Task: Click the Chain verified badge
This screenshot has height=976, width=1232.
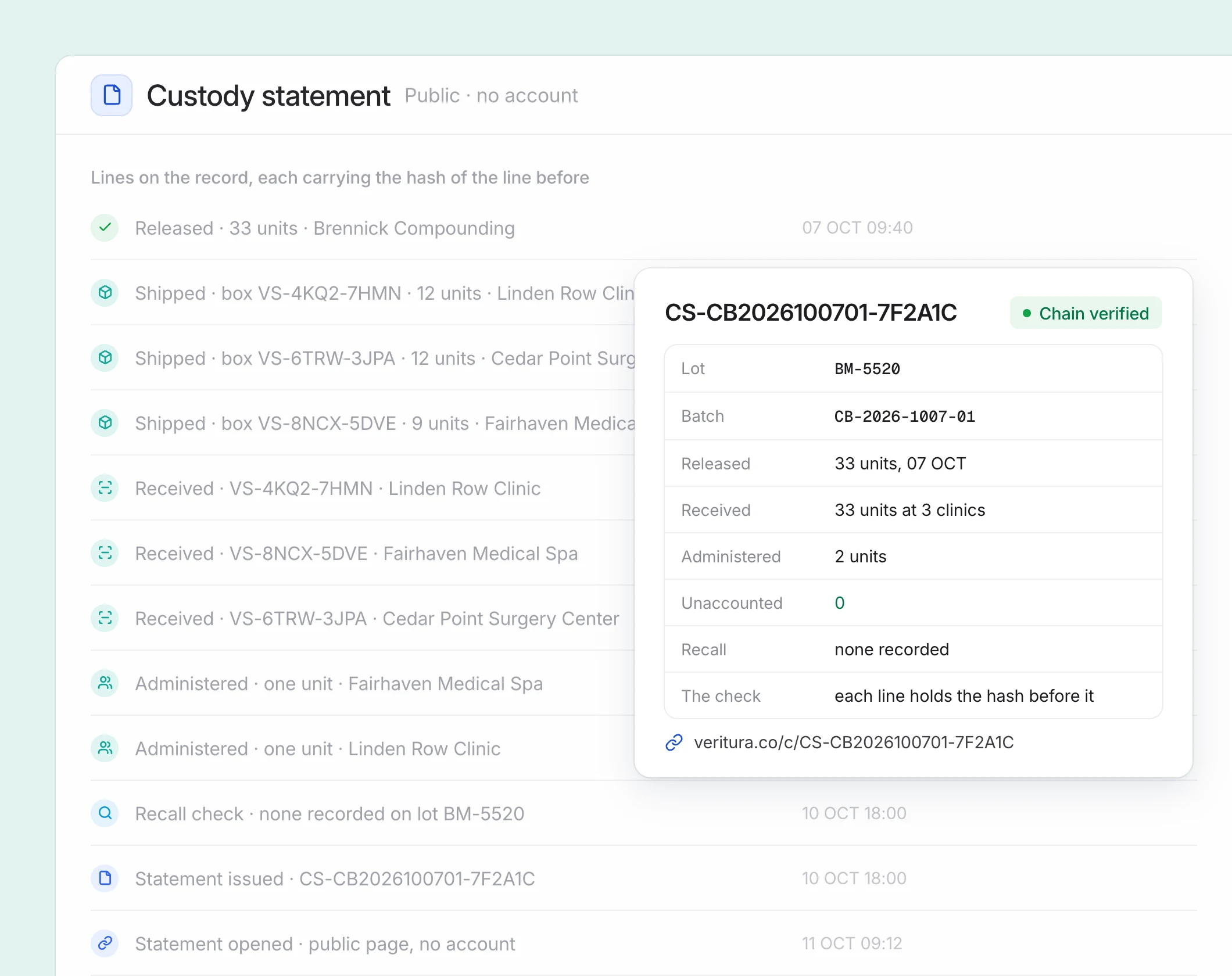Action: [x=1086, y=313]
